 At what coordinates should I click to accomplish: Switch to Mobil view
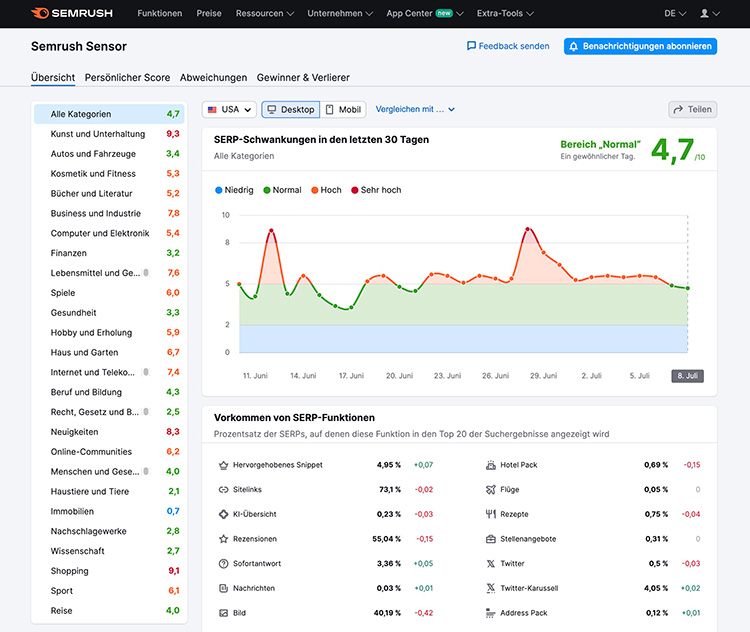point(343,110)
